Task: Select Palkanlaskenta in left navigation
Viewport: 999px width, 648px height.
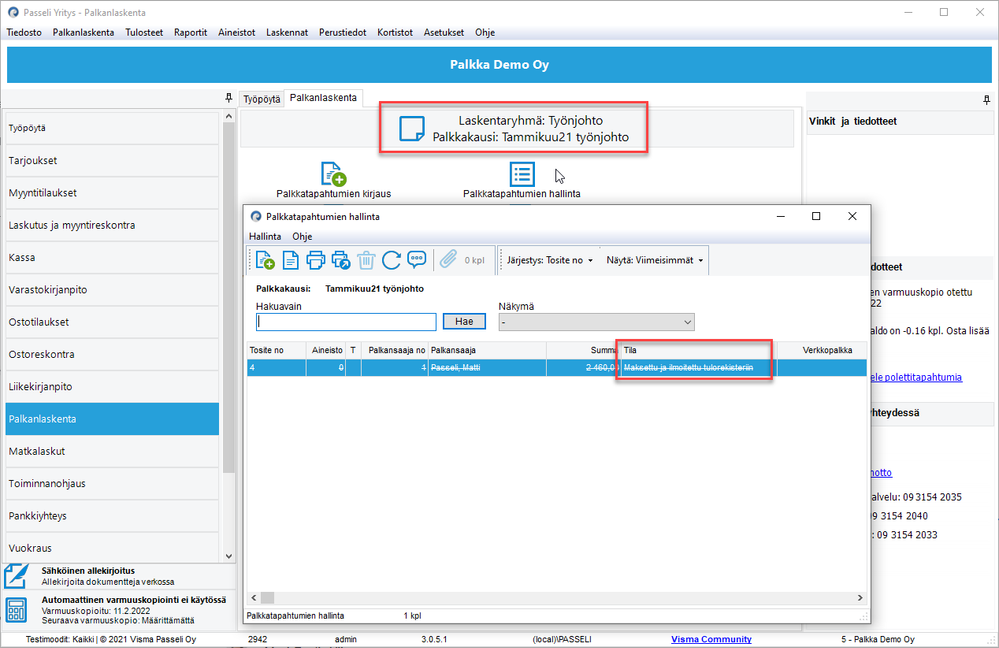Action: tap(112, 419)
